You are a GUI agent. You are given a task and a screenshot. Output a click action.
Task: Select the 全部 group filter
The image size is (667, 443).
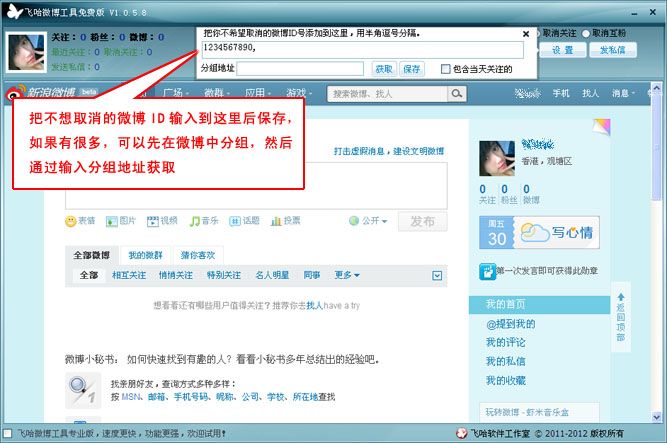(x=89, y=275)
